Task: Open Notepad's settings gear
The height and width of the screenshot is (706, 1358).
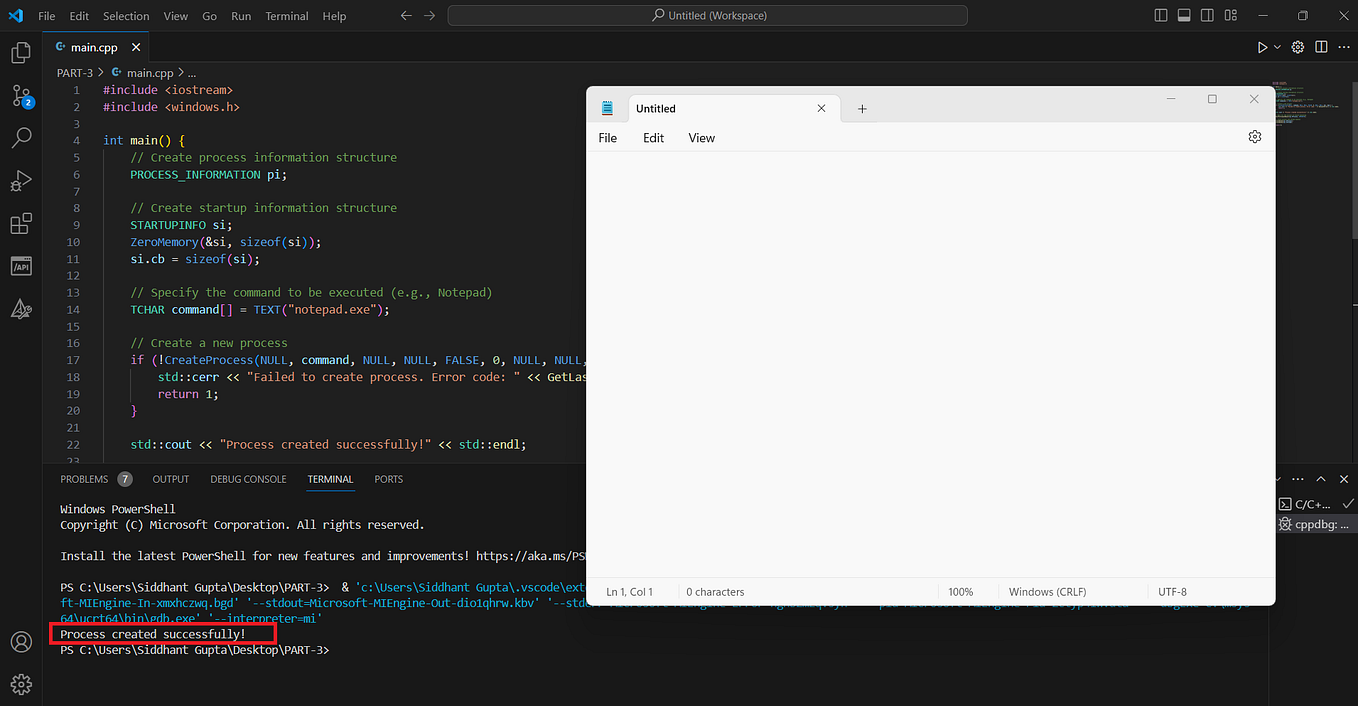Action: coord(1254,137)
